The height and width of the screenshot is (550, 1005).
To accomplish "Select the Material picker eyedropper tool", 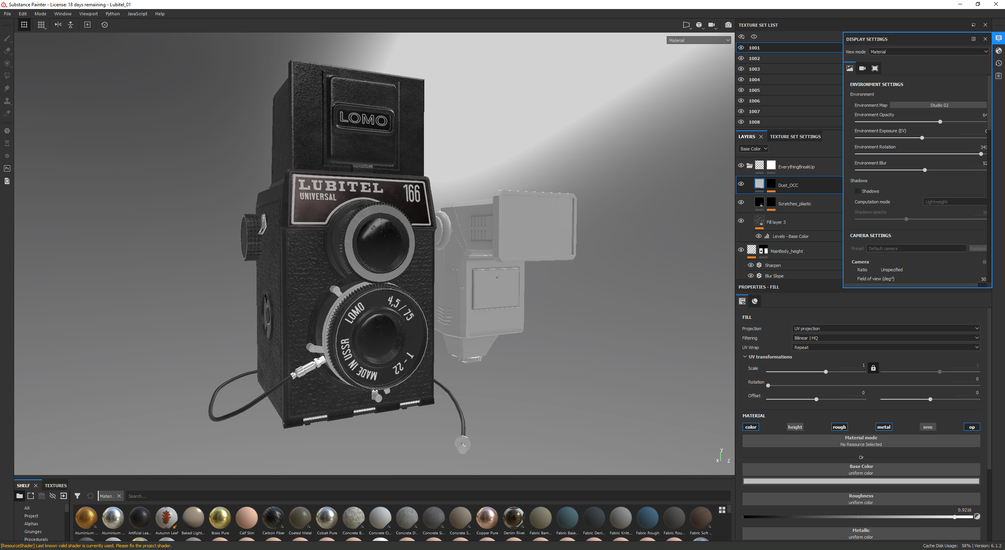I will click(7, 113).
